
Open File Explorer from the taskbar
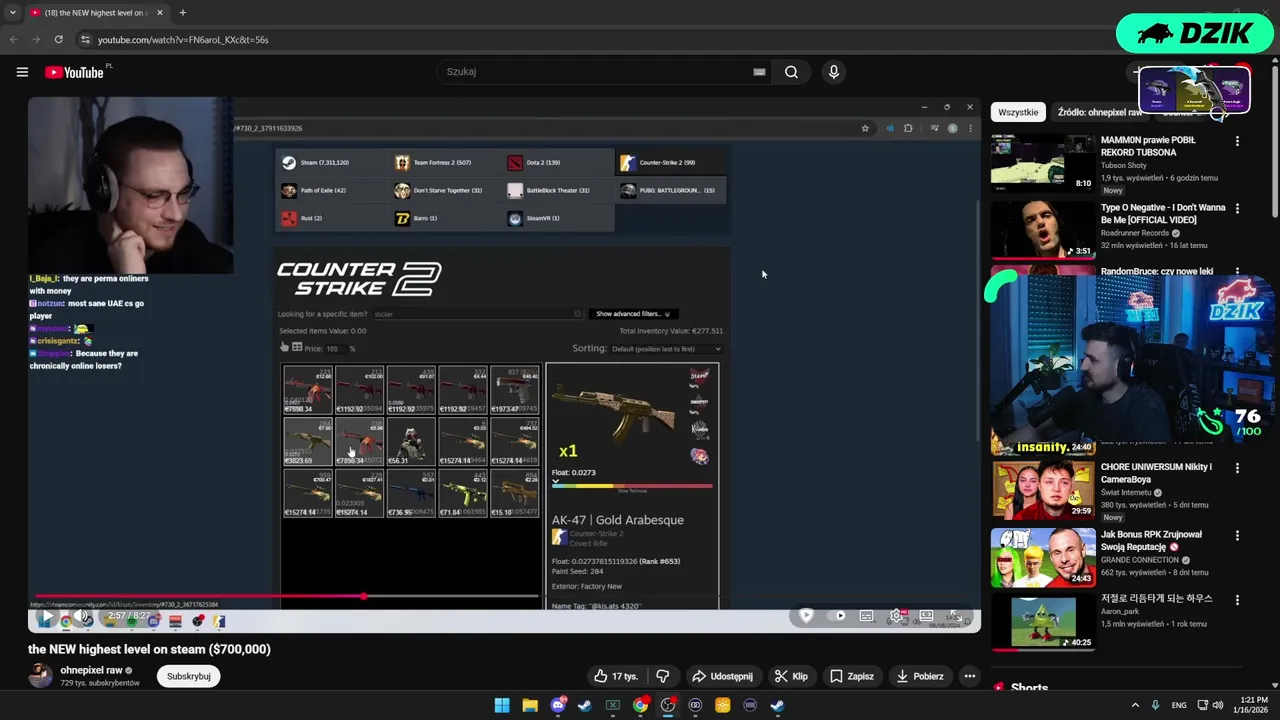530,705
